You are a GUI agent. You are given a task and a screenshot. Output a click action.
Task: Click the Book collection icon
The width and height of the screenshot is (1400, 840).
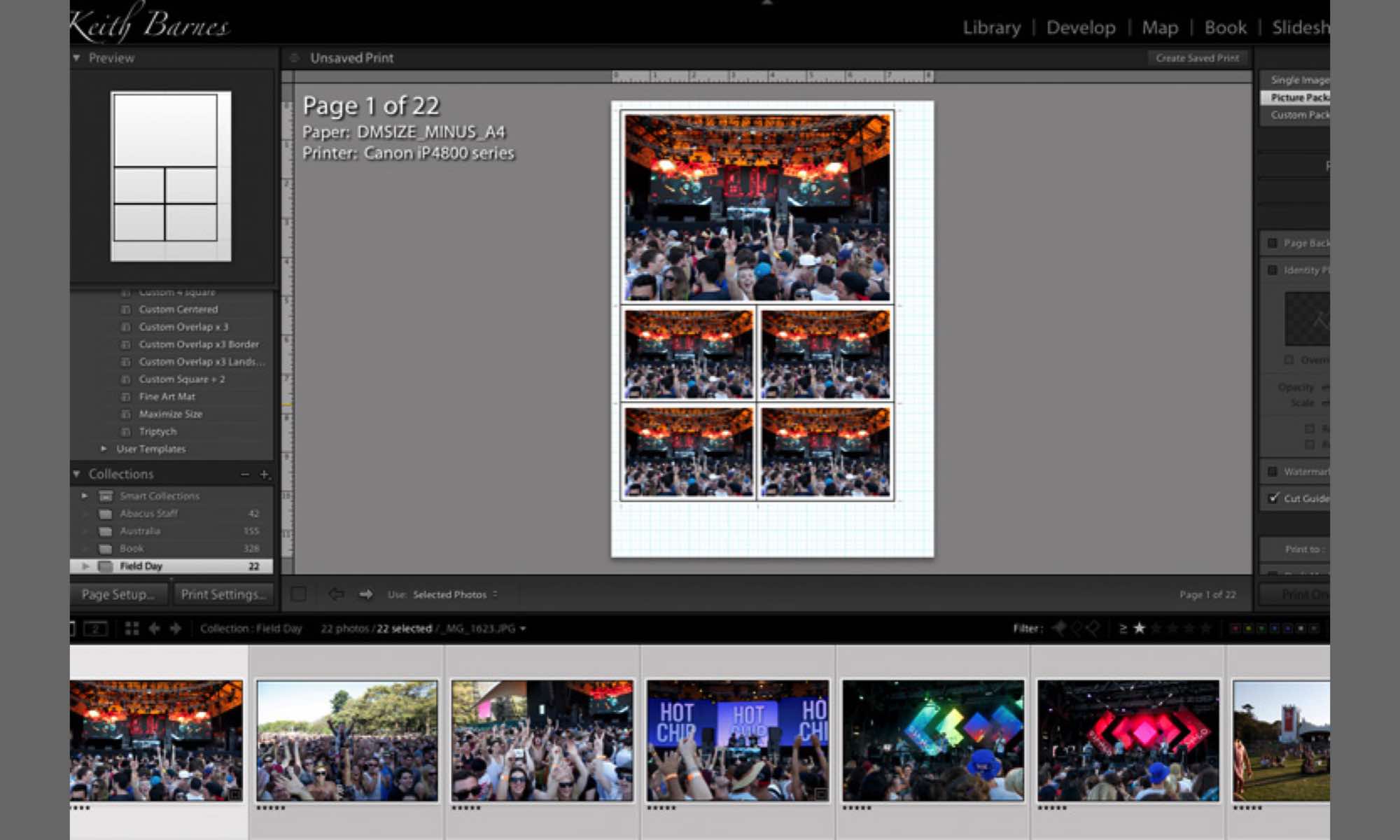point(106,549)
